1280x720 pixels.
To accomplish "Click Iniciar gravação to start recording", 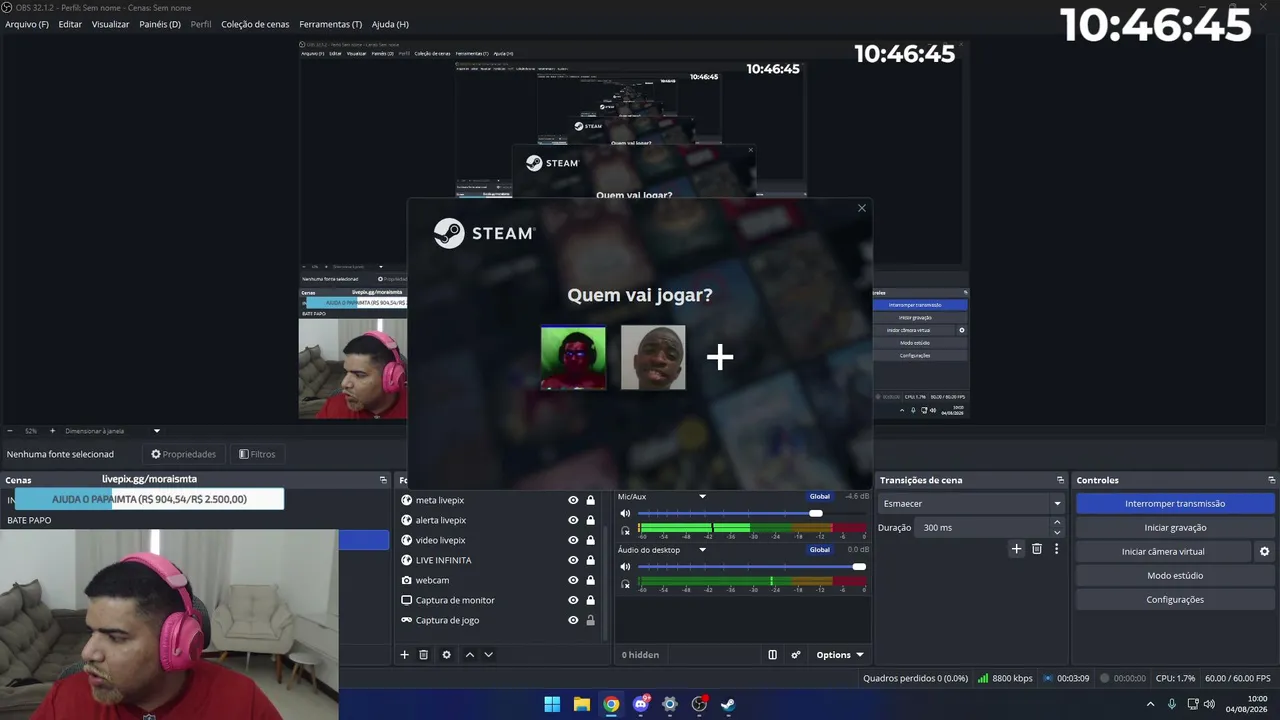I will [1175, 528].
